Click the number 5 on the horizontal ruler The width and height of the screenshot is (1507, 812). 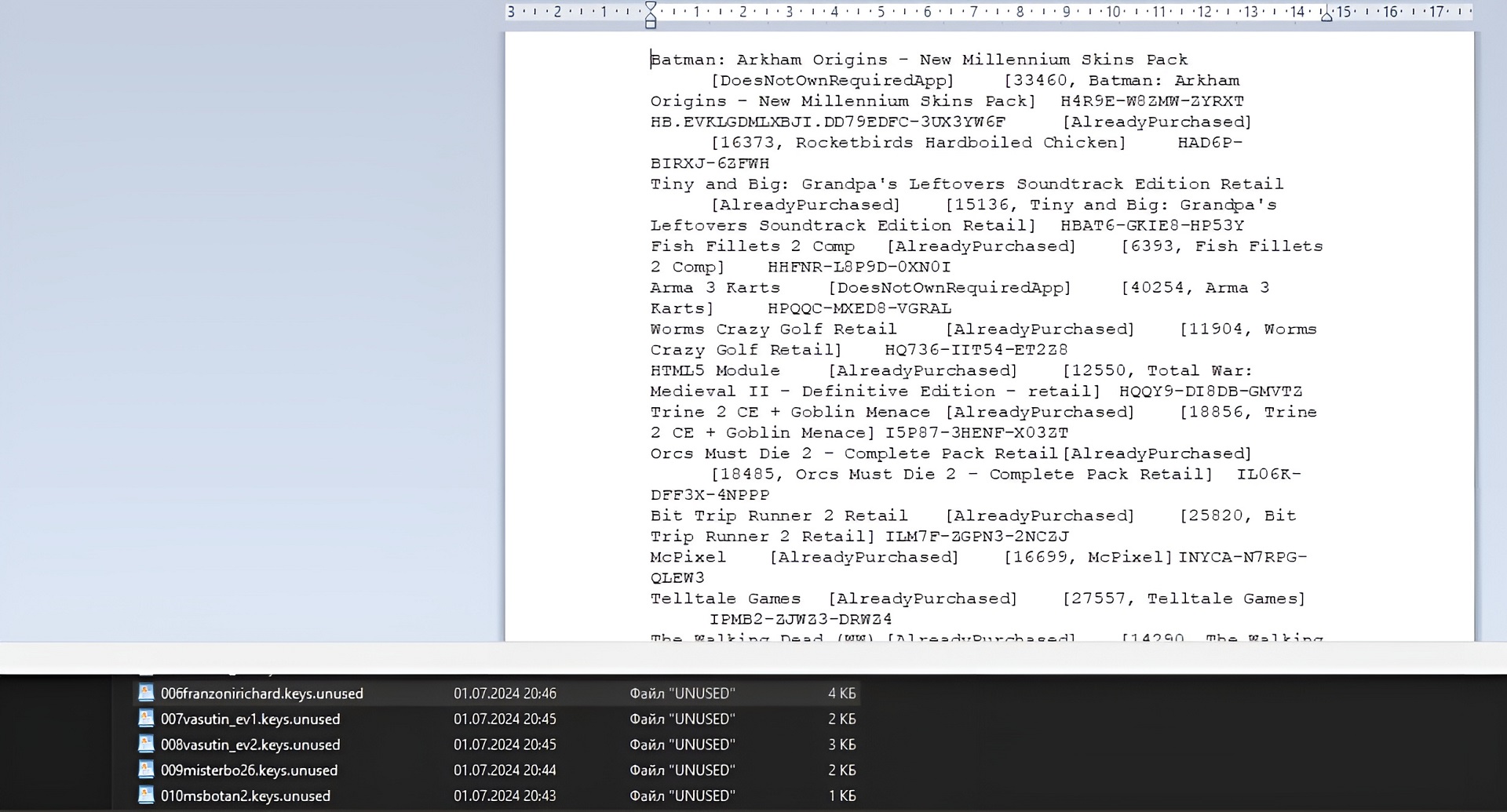pyautogui.click(x=881, y=12)
